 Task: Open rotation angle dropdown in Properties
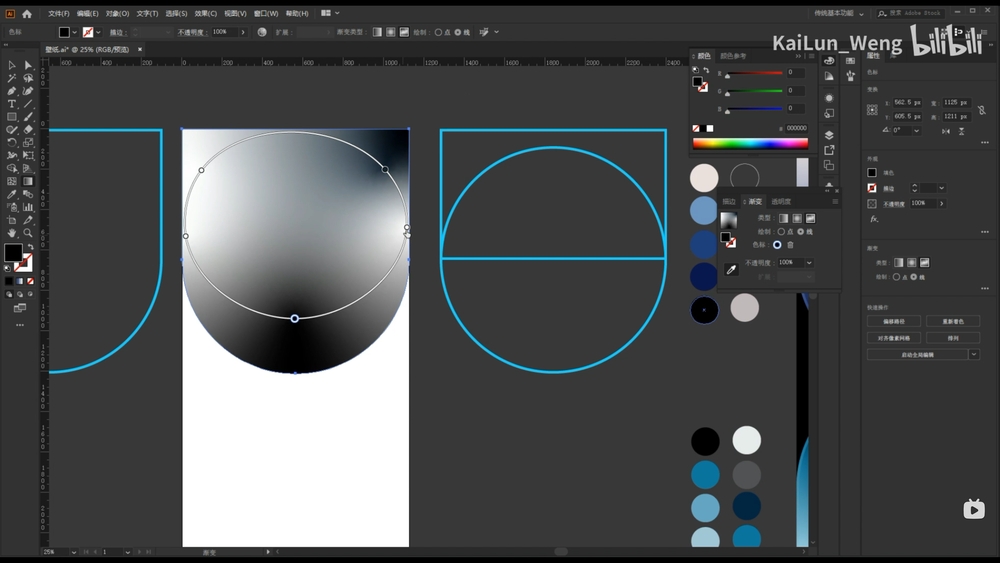(x=916, y=131)
